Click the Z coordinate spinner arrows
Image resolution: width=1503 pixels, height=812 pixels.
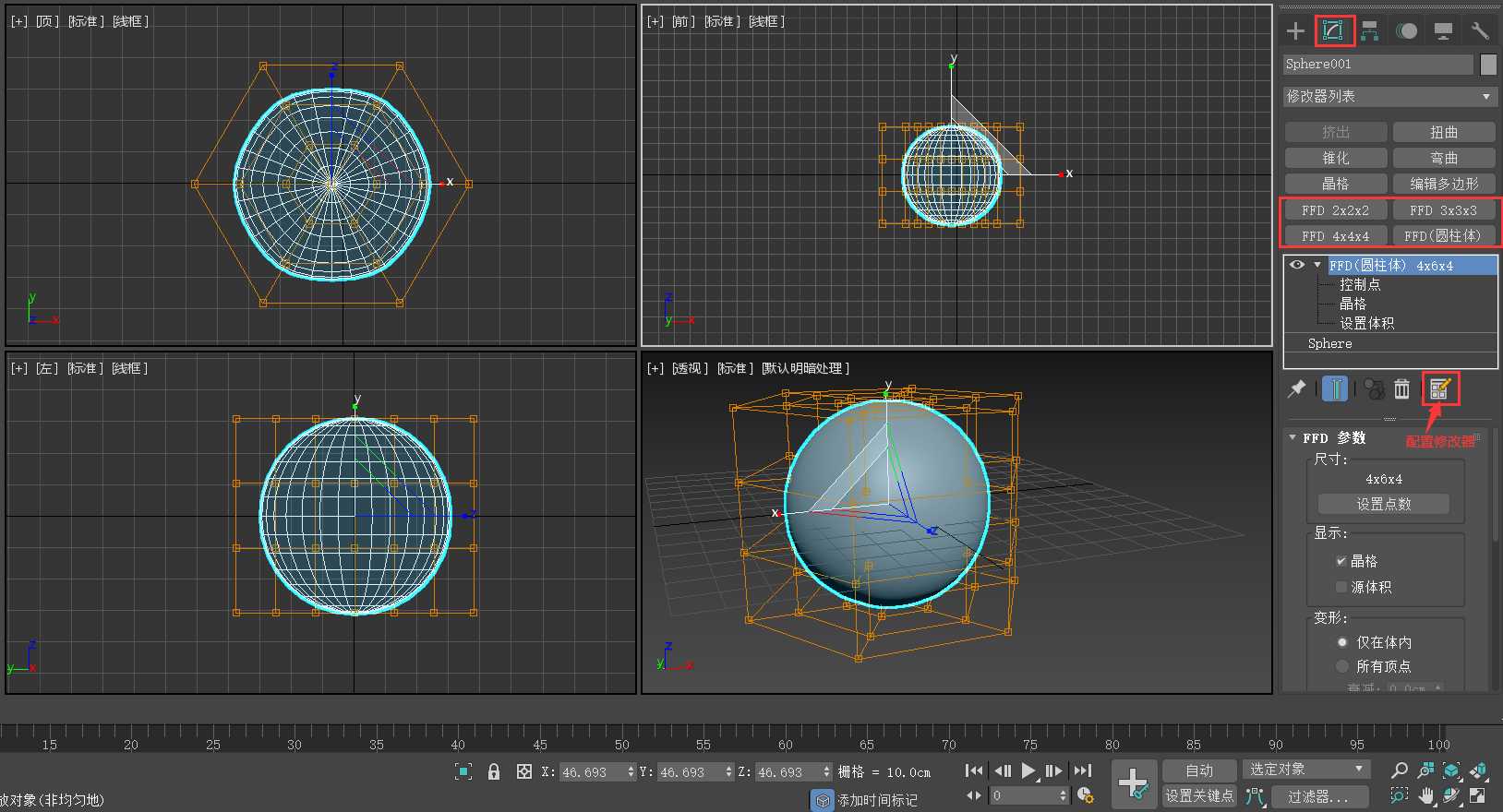[x=826, y=772]
